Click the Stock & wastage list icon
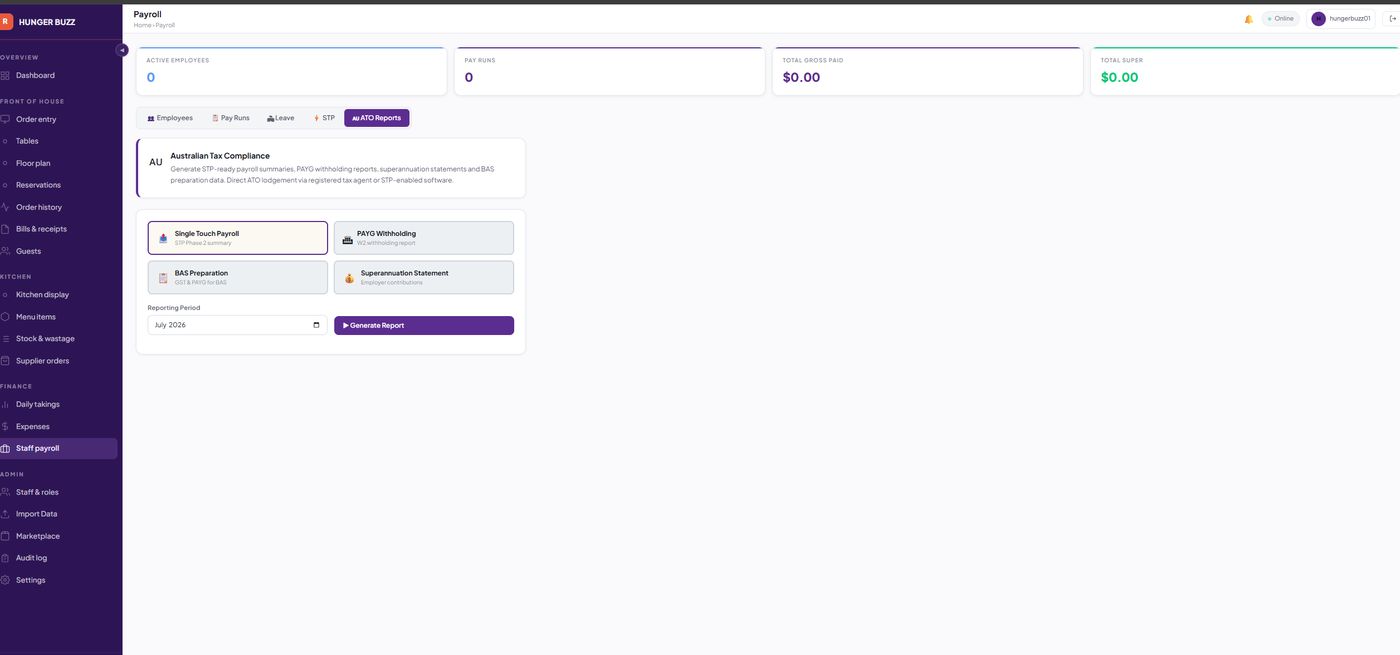Image resolution: width=1400 pixels, height=655 pixels. 5,339
